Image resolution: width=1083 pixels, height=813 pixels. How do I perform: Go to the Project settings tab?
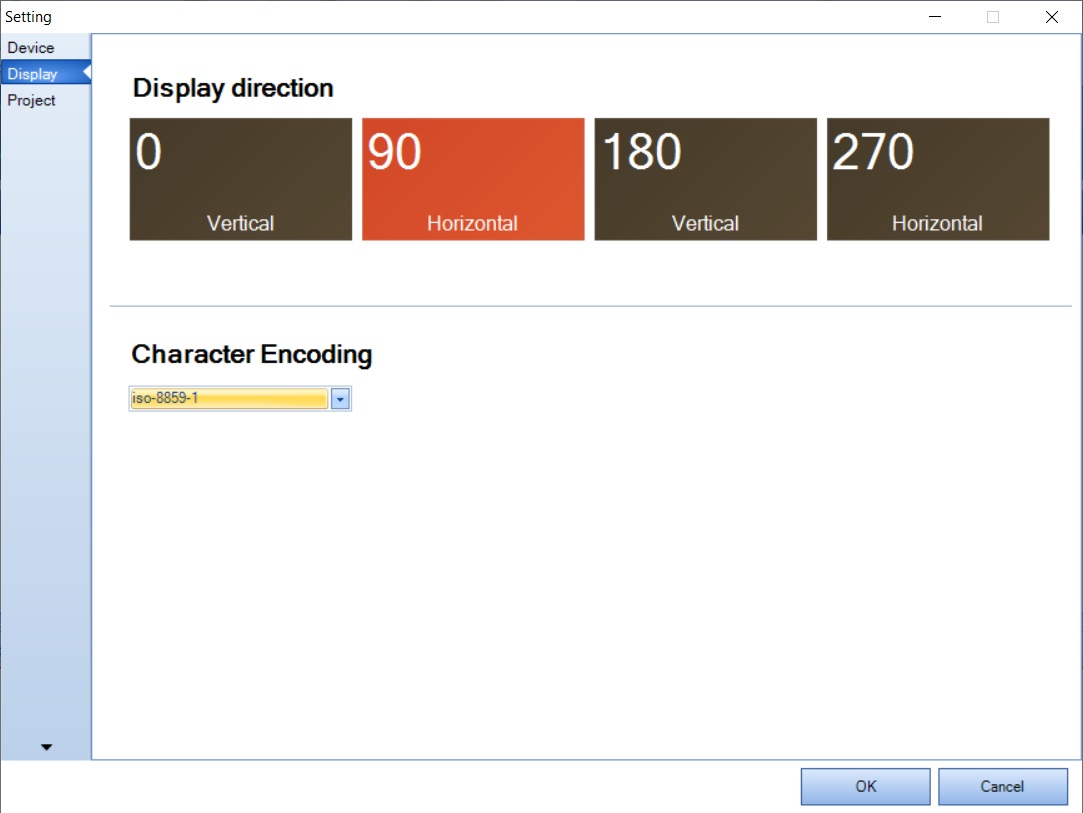point(32,100)
